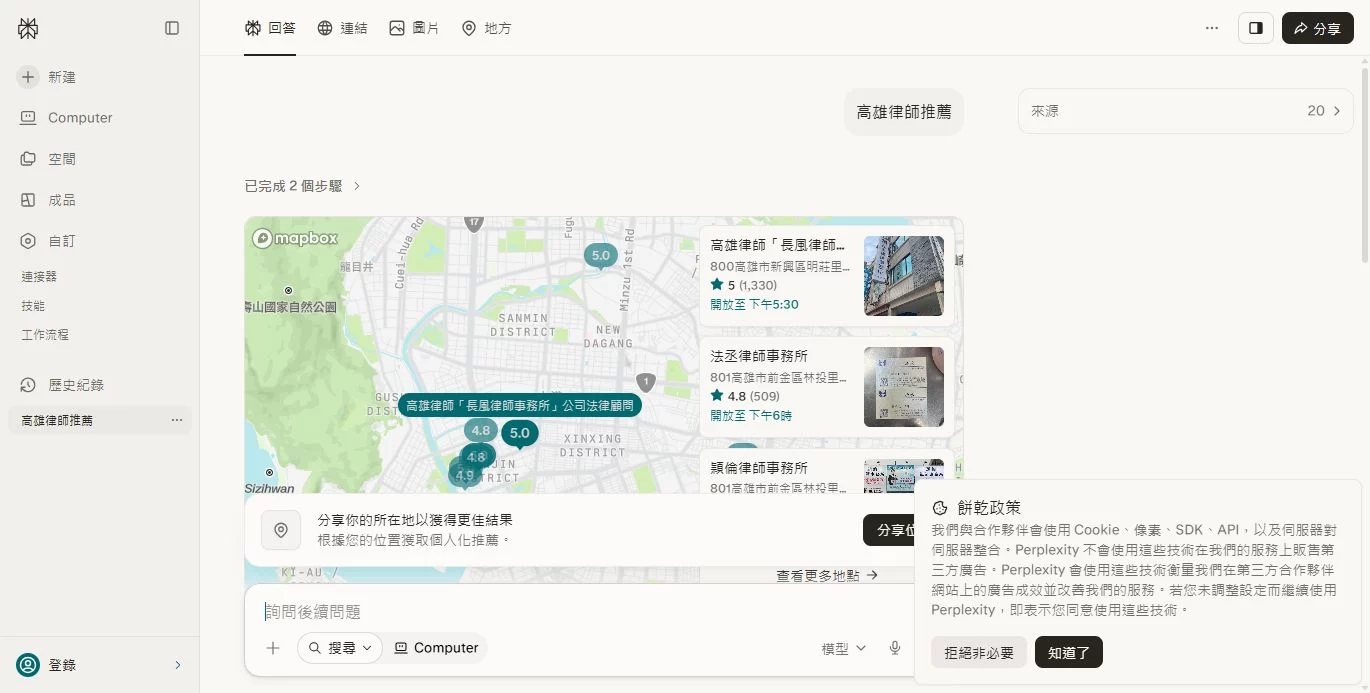Click the 分享 share button
Image resolution: width=1370 pixels, height=693 pixels.
pyautogui.click(x=1318, y=28)
